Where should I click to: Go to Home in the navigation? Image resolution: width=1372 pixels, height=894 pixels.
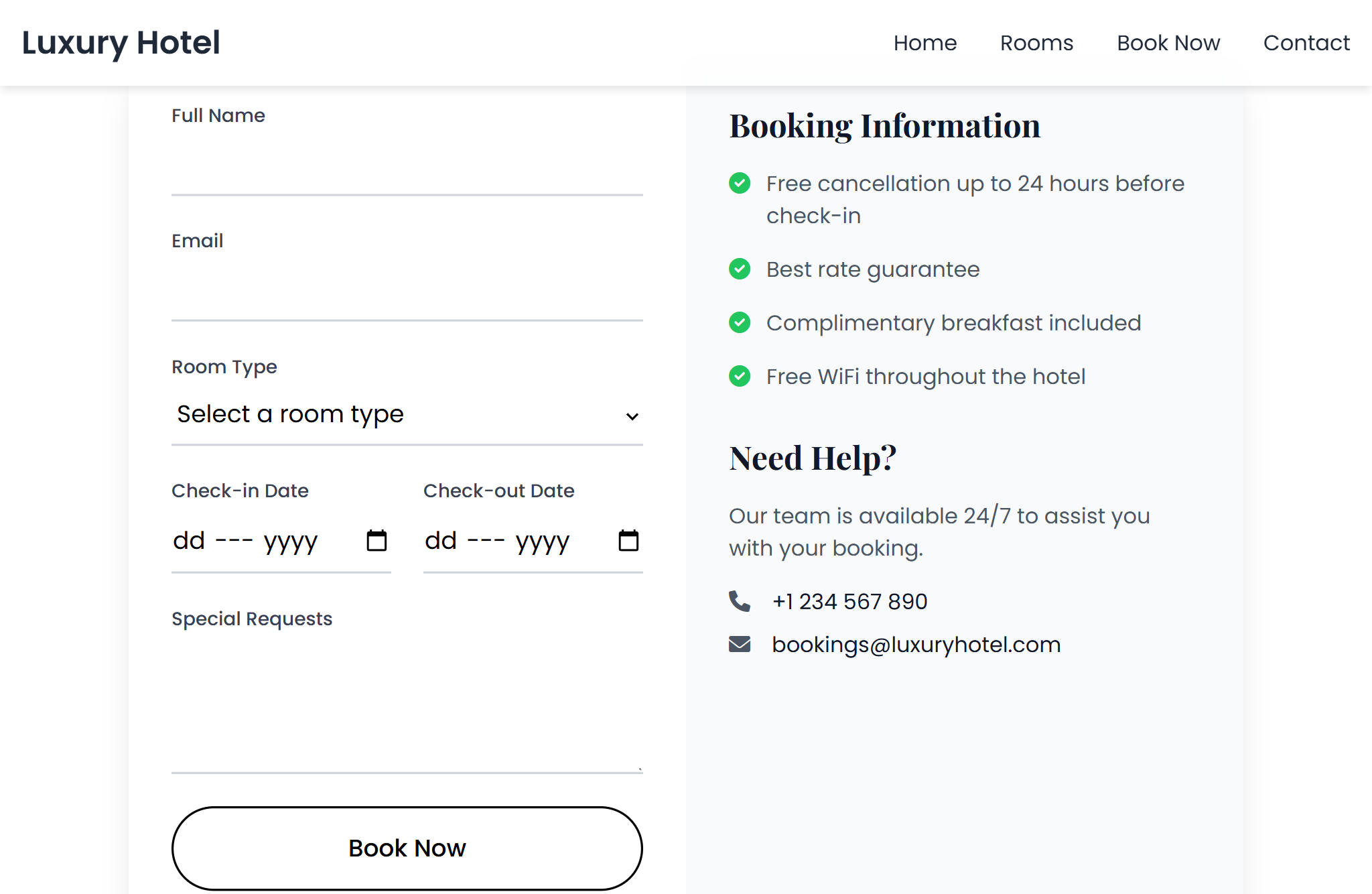tap(925, 43)
